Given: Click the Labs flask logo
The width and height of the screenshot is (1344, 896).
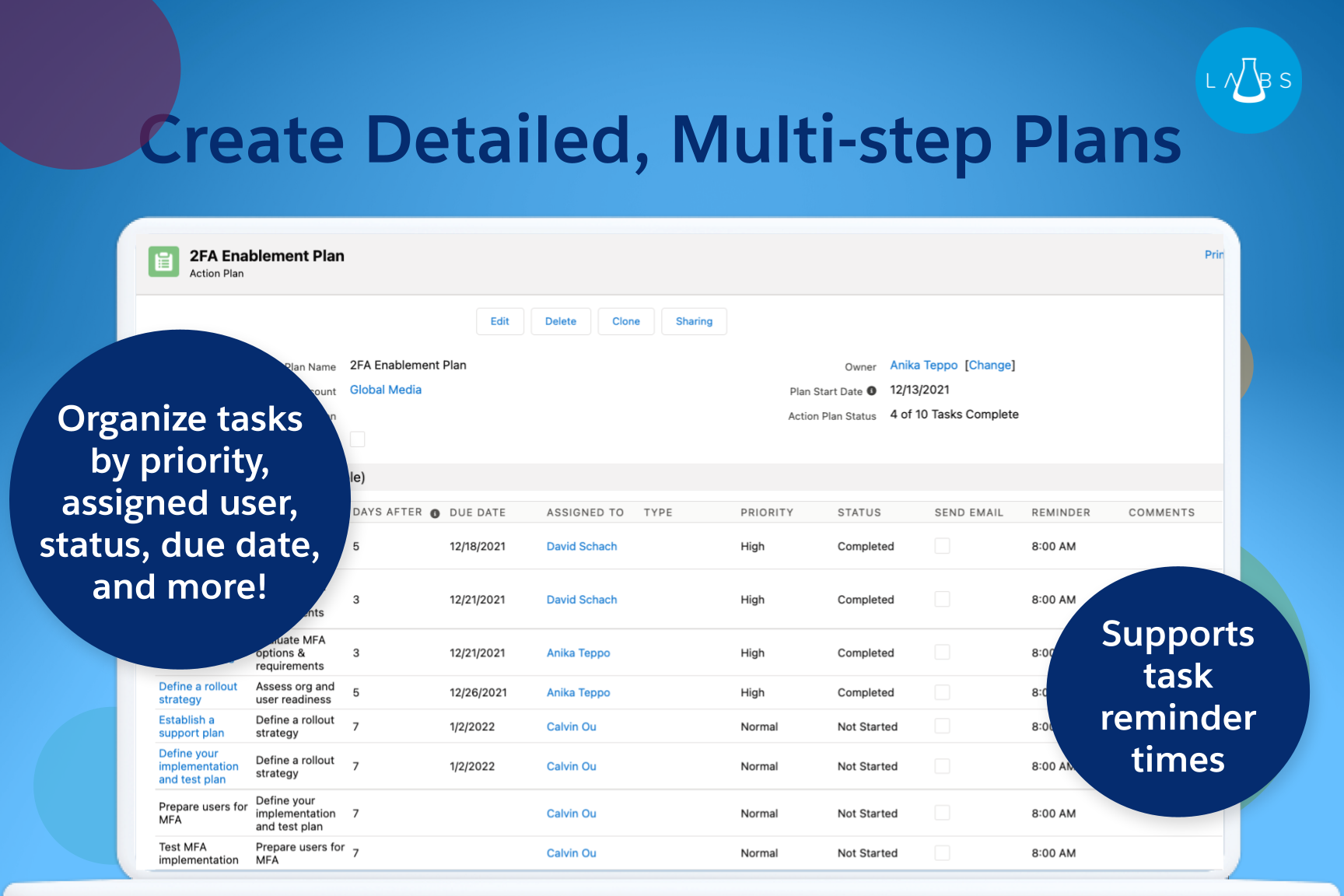Looking at the screenshot, I should coord(1248,79).
